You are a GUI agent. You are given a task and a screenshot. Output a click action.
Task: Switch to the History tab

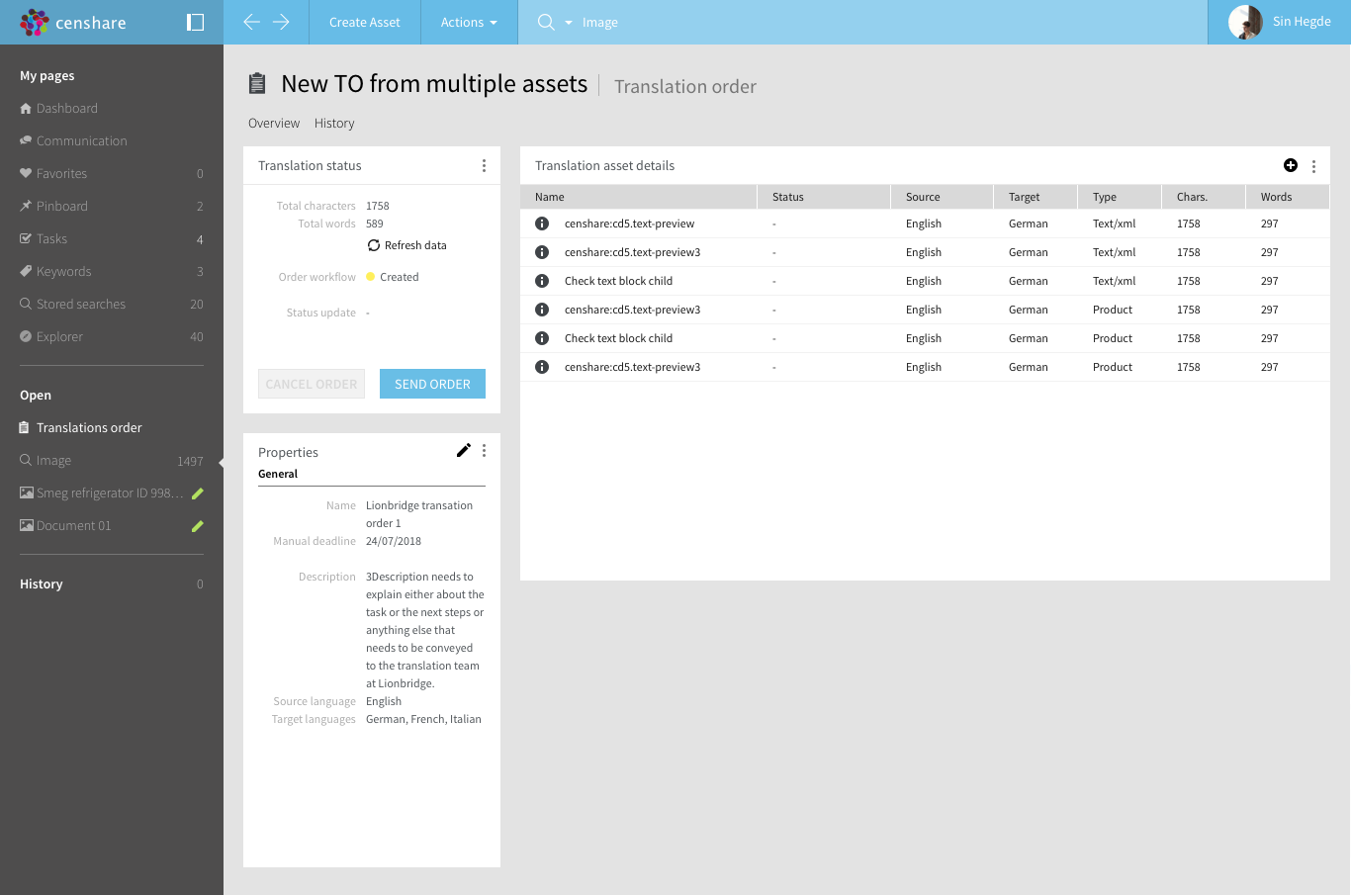(x=334, y=124)
